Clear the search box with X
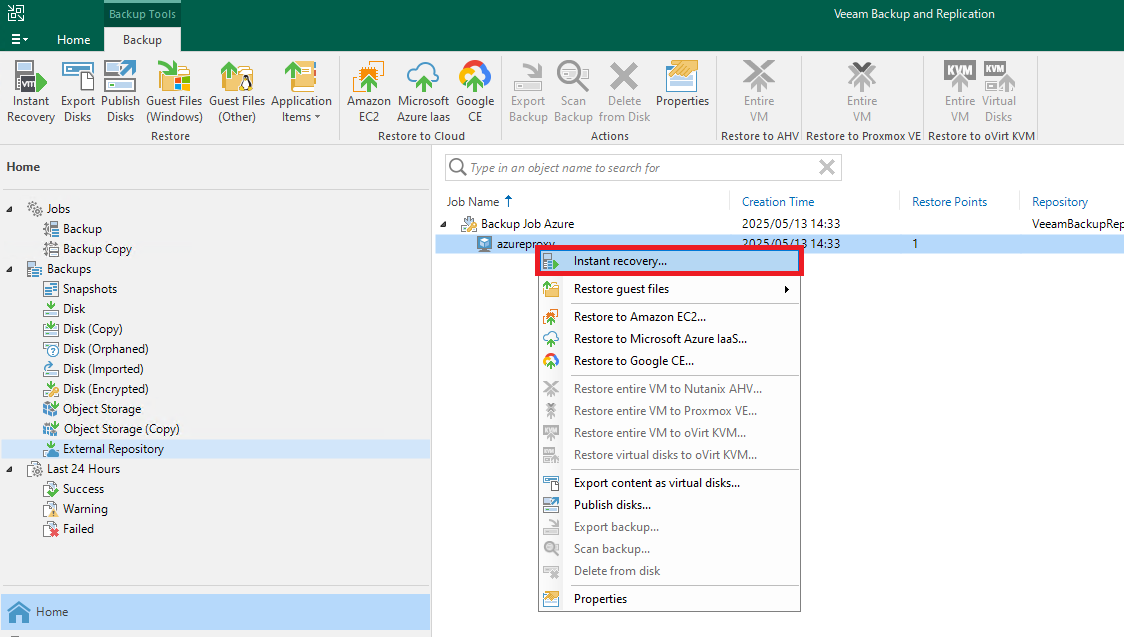Image resolution: width=1124 pixels, height=637 pixels. 827,168
